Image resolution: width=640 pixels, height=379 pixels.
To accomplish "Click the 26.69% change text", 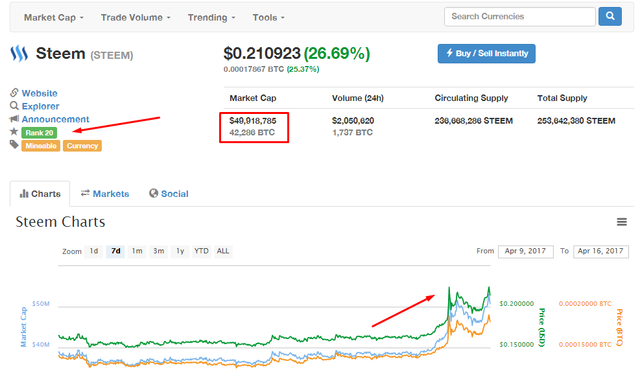I will pos(337,53).
